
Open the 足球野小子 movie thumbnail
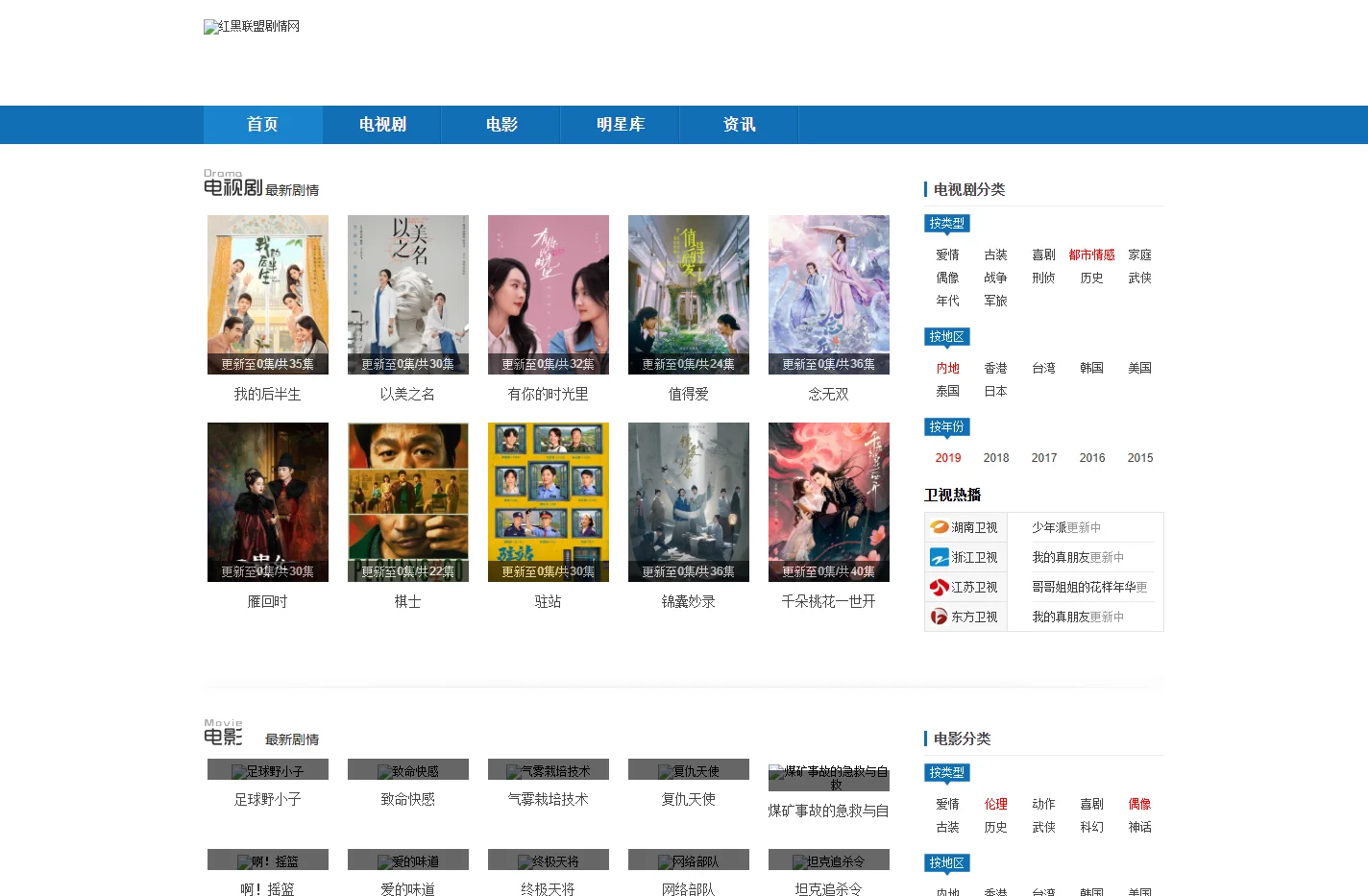coord(268,770)
